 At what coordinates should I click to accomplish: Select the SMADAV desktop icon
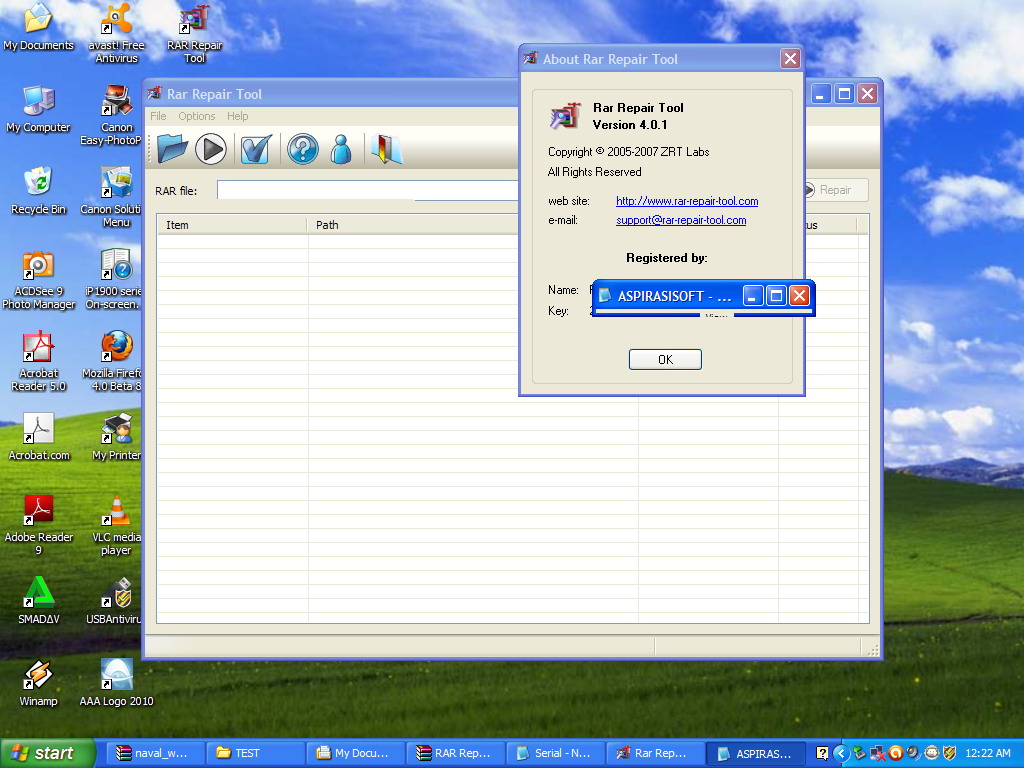pyautogui.click(x=39, y=601)
